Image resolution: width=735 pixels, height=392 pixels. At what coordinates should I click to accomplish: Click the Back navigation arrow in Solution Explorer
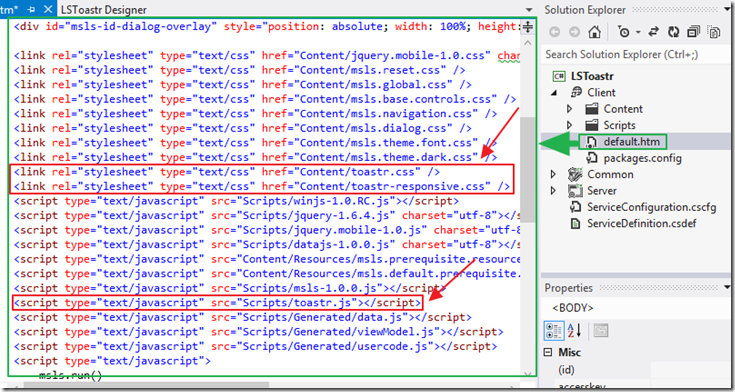coord(555,32)
